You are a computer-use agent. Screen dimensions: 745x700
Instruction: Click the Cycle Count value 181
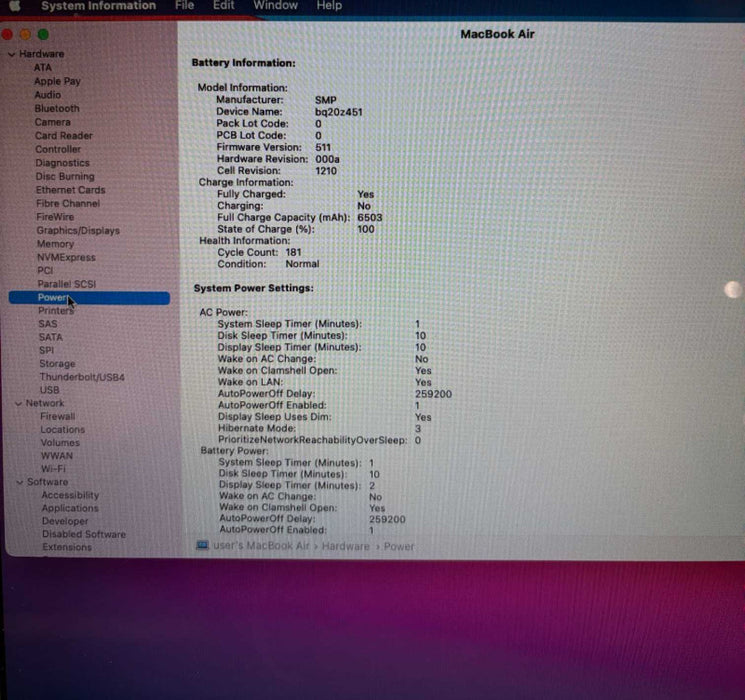[x=293, y=252]
